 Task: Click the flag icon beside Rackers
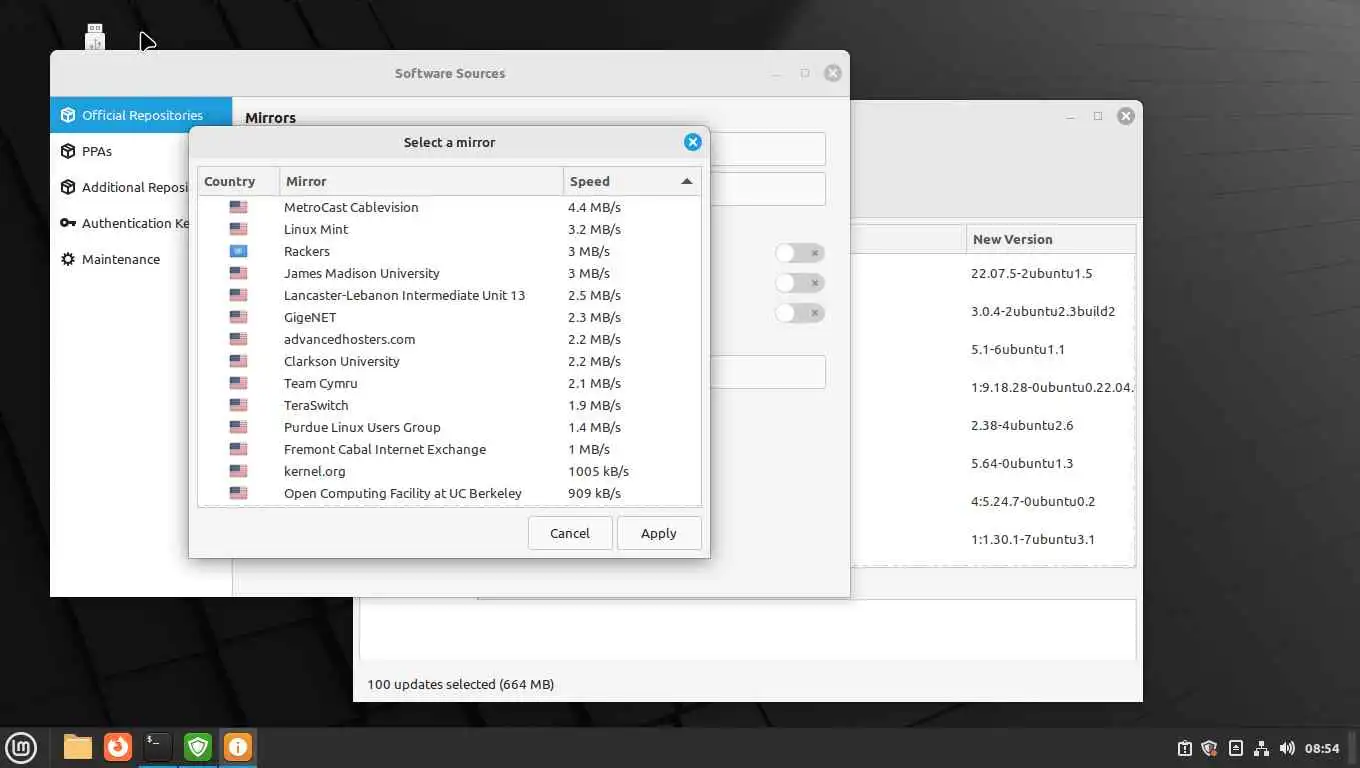pyautogui.click(x=238, y=251)
